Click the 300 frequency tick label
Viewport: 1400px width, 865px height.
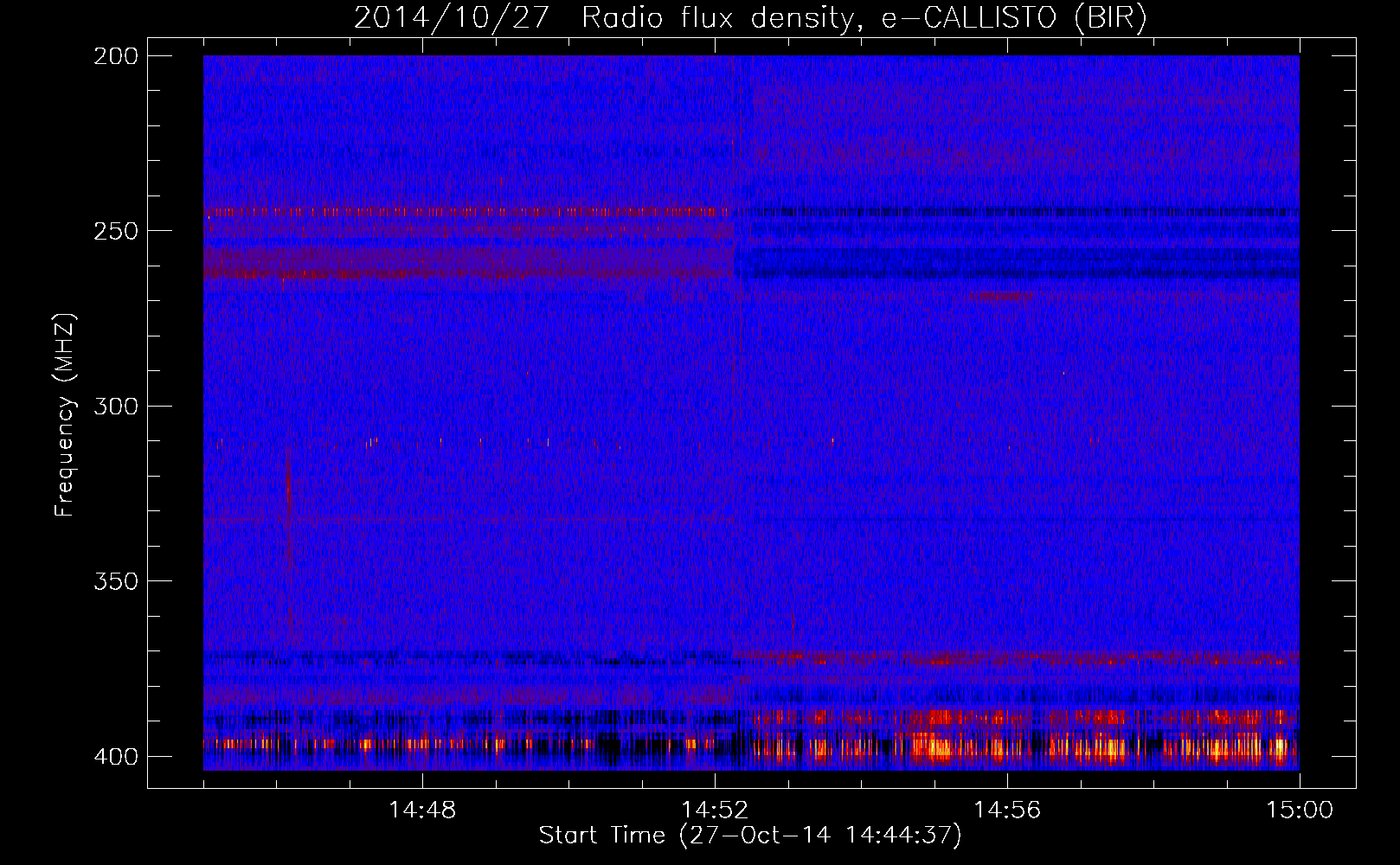pyautogui.click(x=115, y=407)
